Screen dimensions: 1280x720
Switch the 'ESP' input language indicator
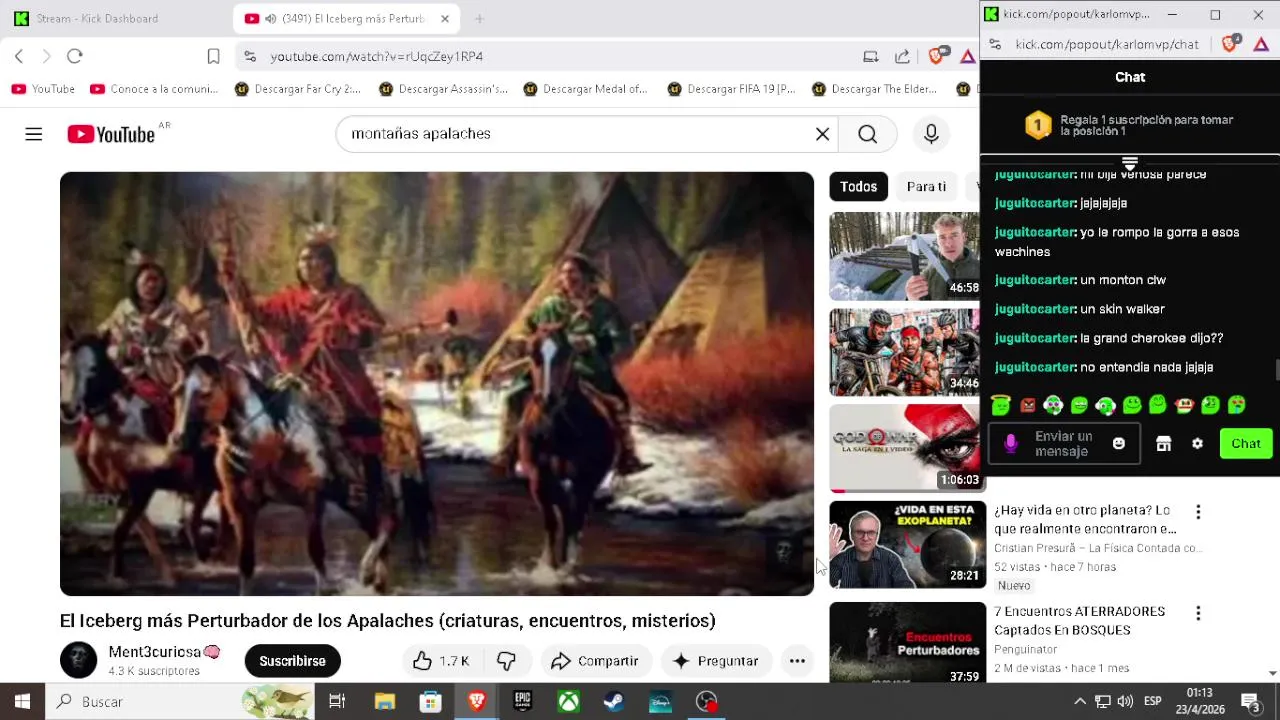click(1153, 702)
